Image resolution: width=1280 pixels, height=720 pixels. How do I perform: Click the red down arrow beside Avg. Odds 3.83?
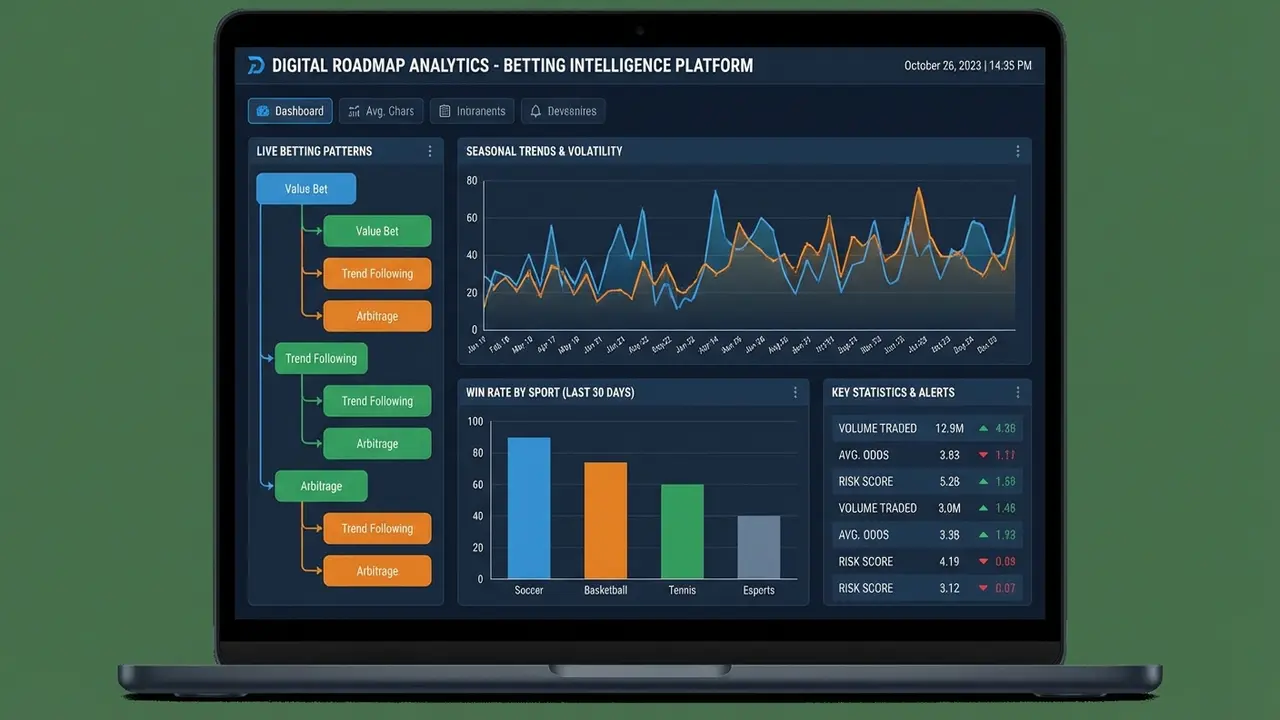(x=984, y=455)
